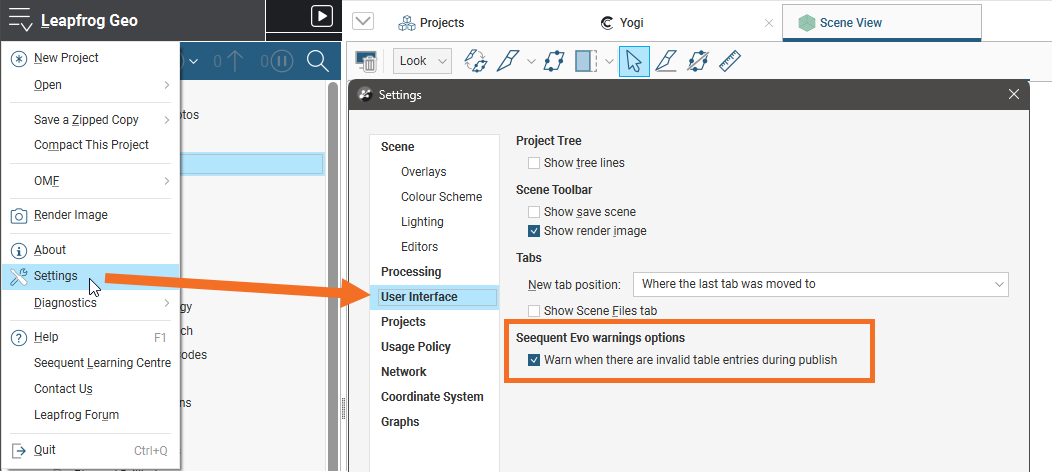This screenshot has width=1052, height=472.
Task: Click the rotate scene icon
Action: coord(476,61)
